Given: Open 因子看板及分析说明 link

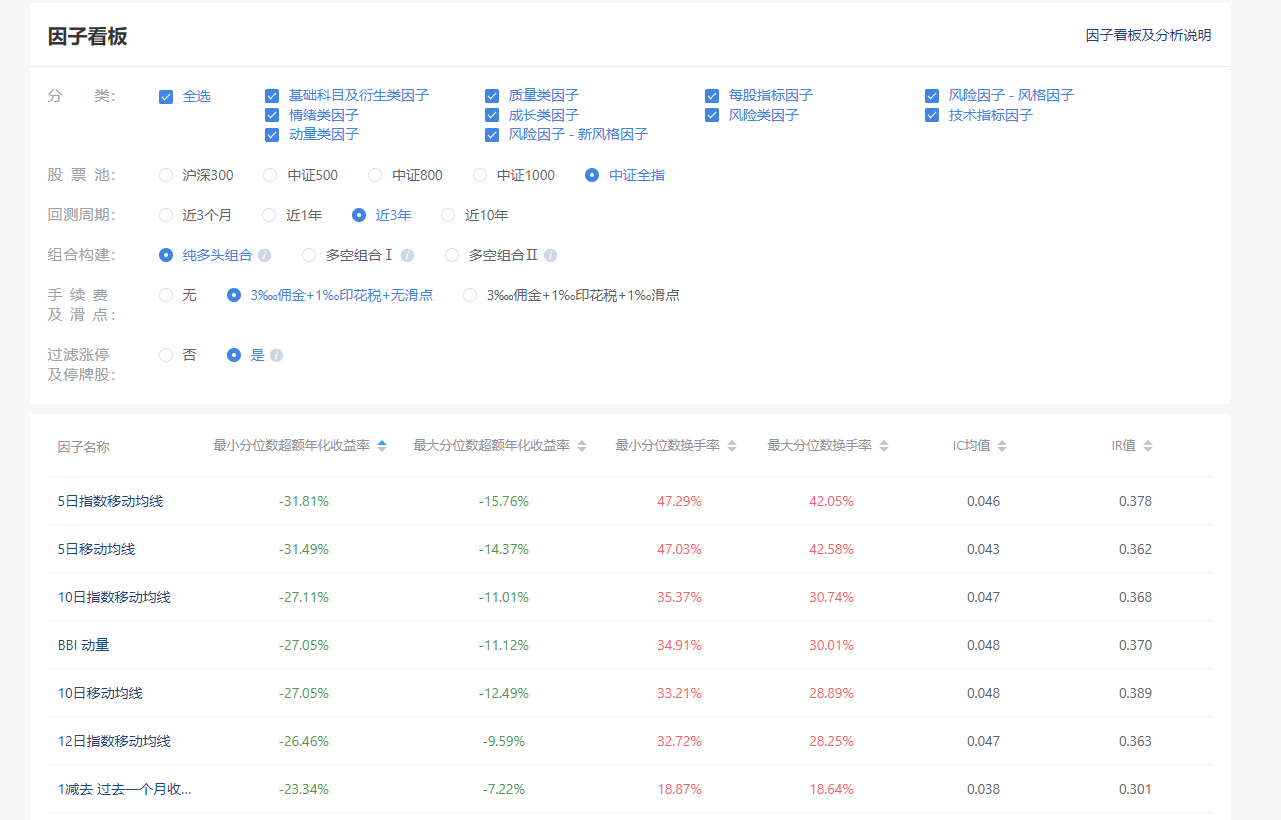Looking at the screenshot, I should (1148, 35).
